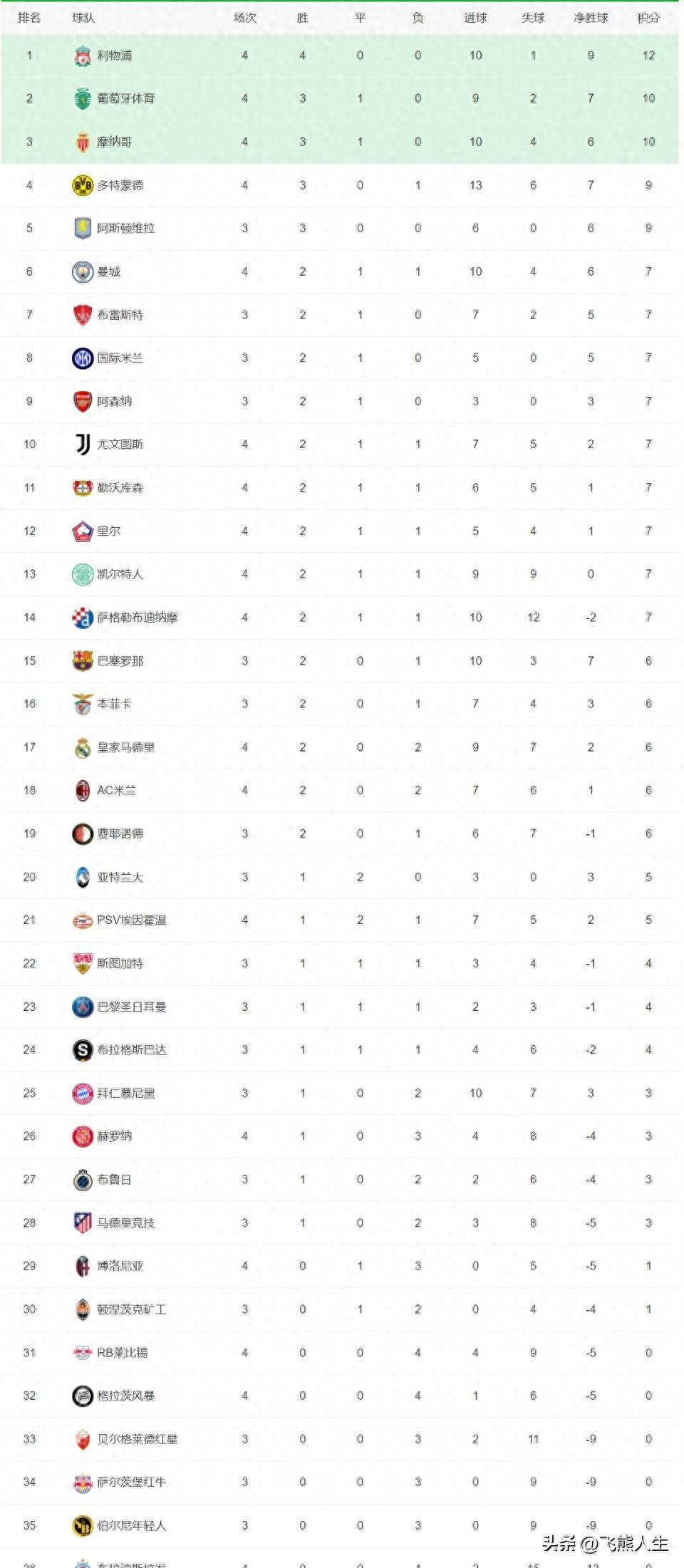Click the Inter Milan club logo
The image size is (684, 1568).
point(83,358)
